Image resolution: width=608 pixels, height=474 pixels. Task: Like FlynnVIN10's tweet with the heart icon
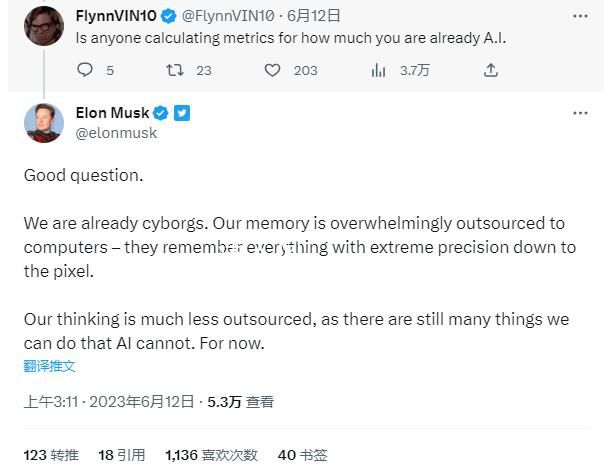pos(272,70)
